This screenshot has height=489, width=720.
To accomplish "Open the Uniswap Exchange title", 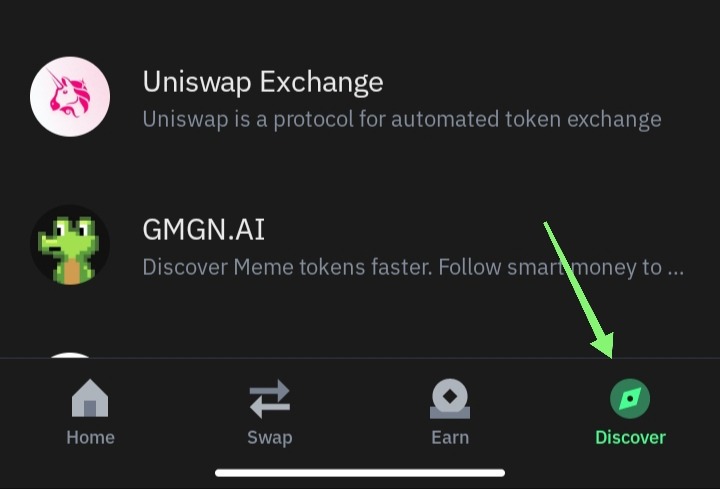I will [263, 83].
